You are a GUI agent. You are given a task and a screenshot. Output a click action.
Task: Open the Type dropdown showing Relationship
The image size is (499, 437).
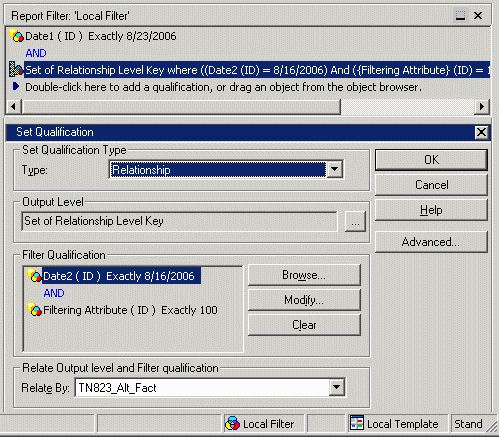[x=335, y=169]
